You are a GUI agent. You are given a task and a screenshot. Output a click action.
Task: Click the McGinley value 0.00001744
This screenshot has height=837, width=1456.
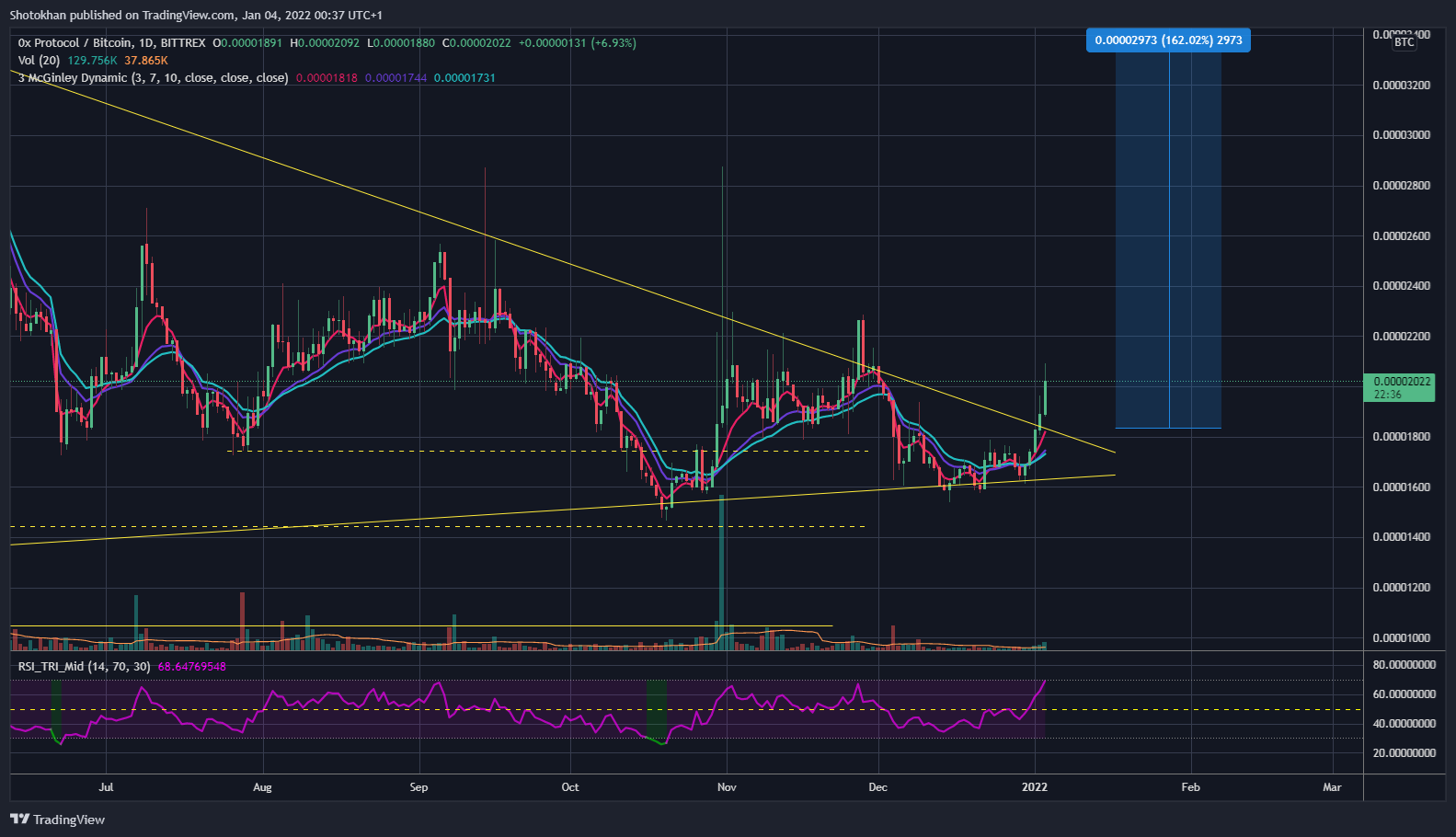396,78
